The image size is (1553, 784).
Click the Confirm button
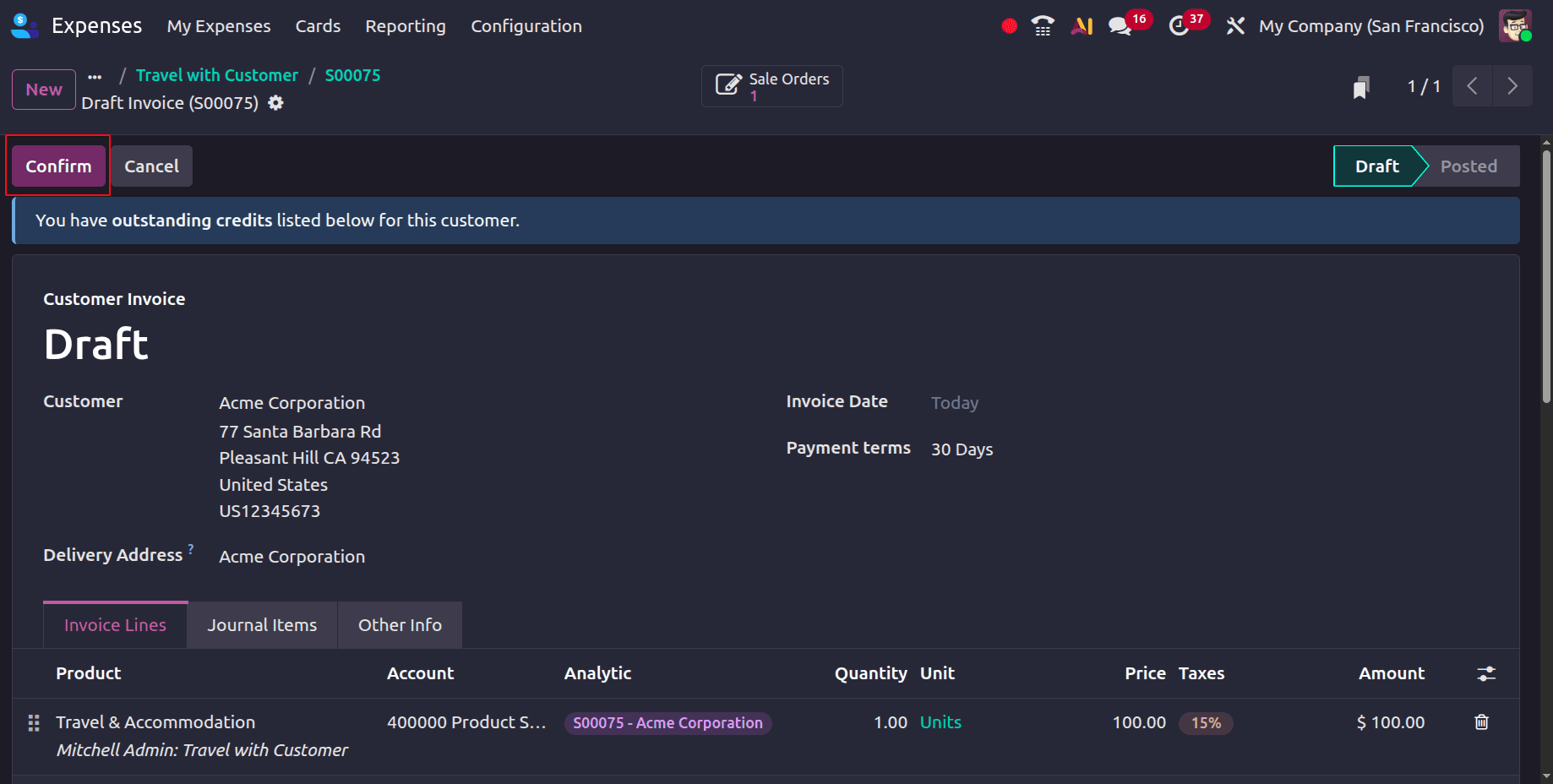tap(58, 166)
